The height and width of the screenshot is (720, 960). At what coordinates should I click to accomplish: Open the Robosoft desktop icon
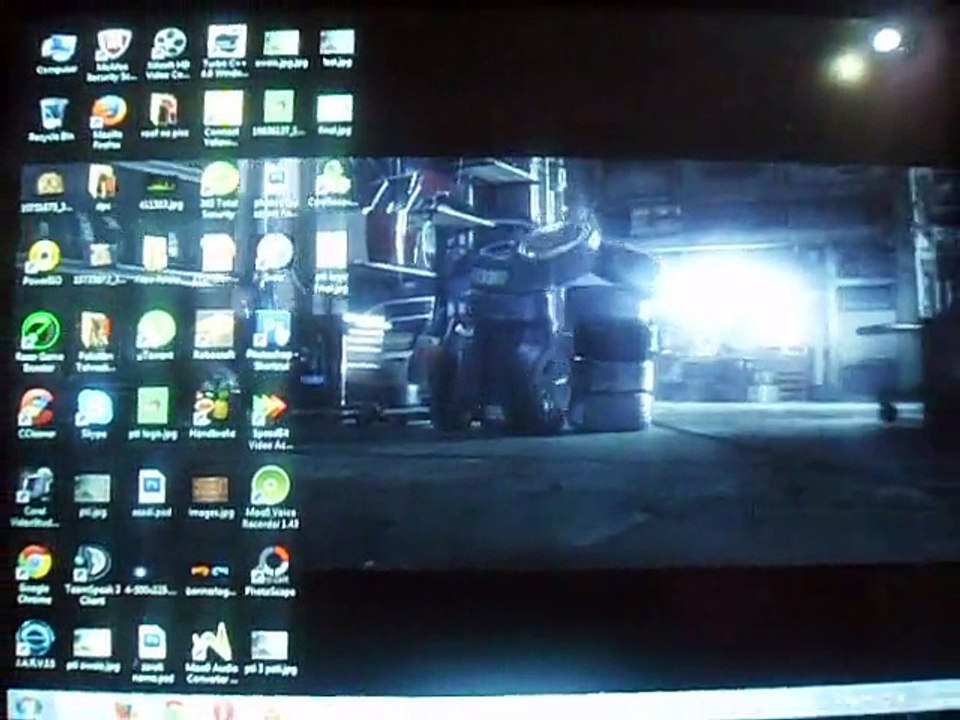(214, 334)
